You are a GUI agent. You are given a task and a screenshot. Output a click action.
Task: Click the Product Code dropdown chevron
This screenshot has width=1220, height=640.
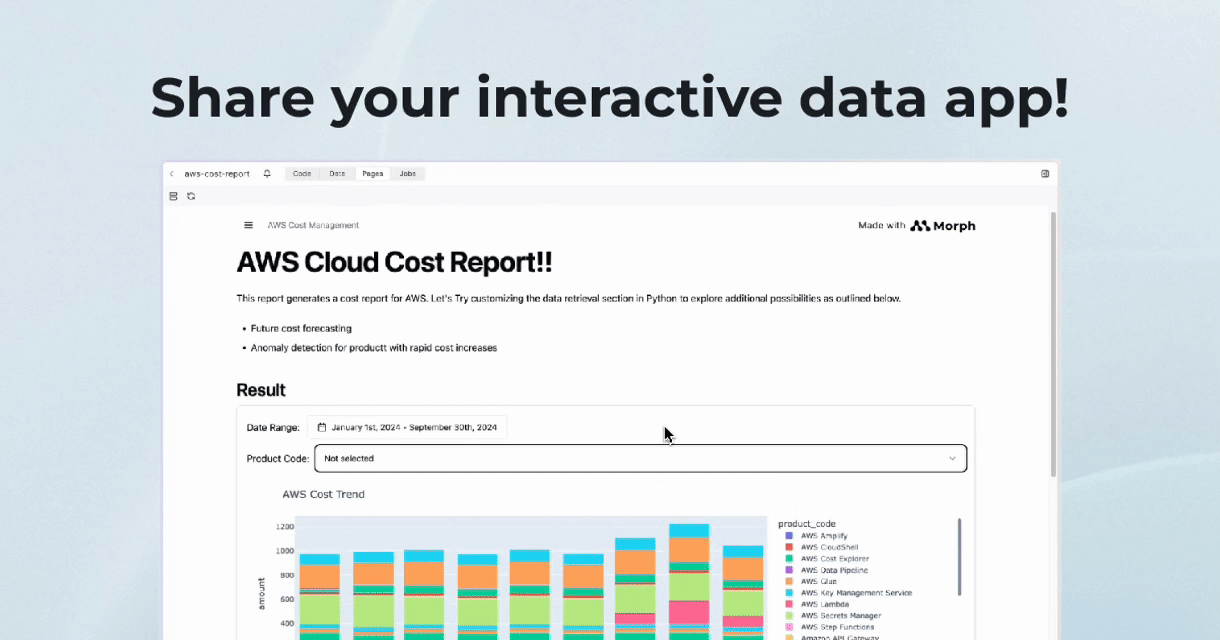pyautogui.click(x=952, y=458)
